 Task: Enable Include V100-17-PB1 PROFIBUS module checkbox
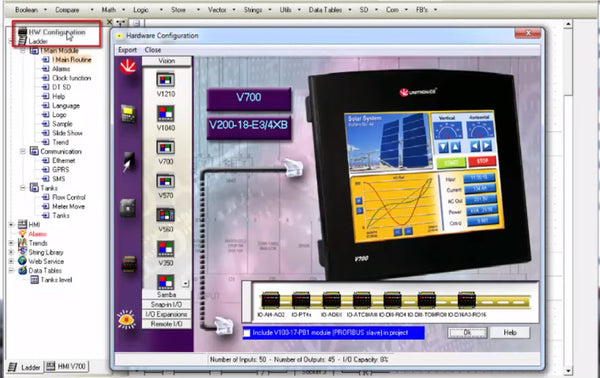[x=247, y=333]
